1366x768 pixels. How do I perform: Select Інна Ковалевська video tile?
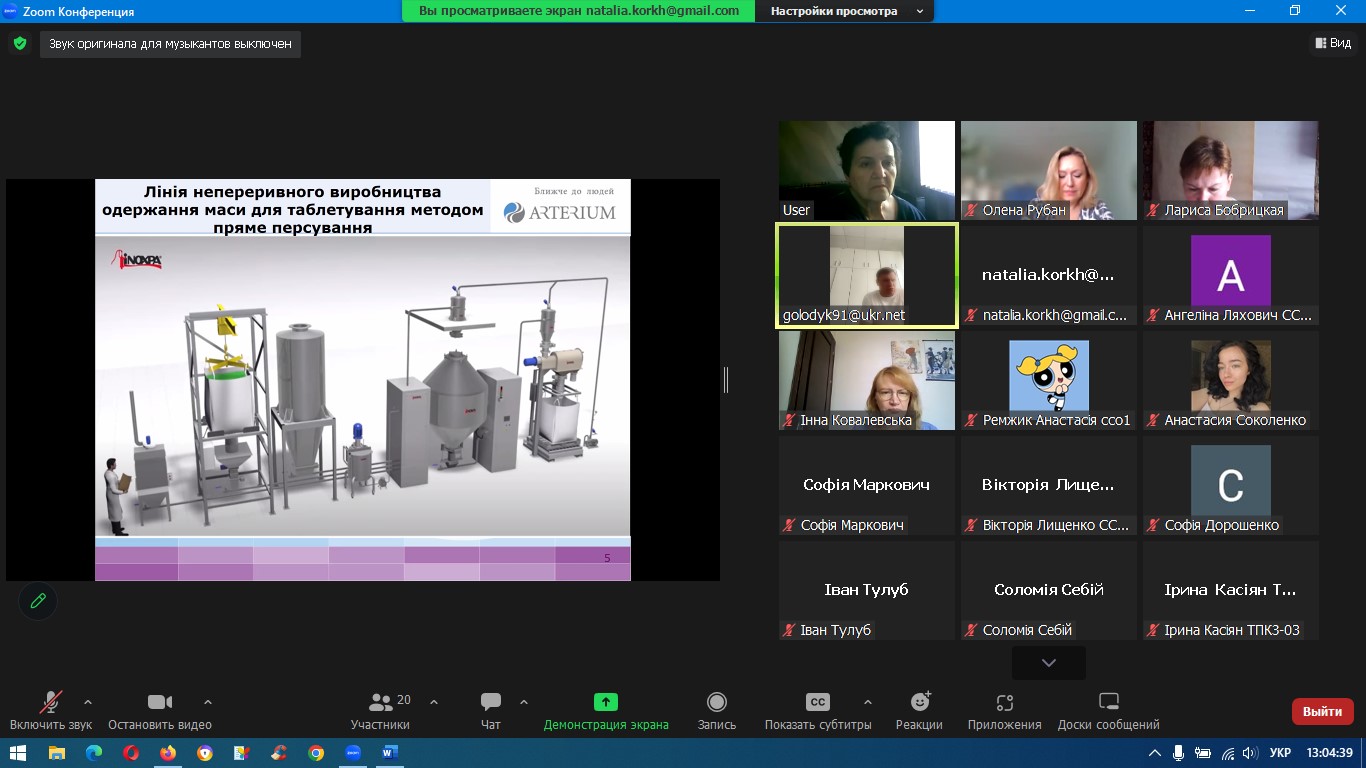tap(867, 380)
